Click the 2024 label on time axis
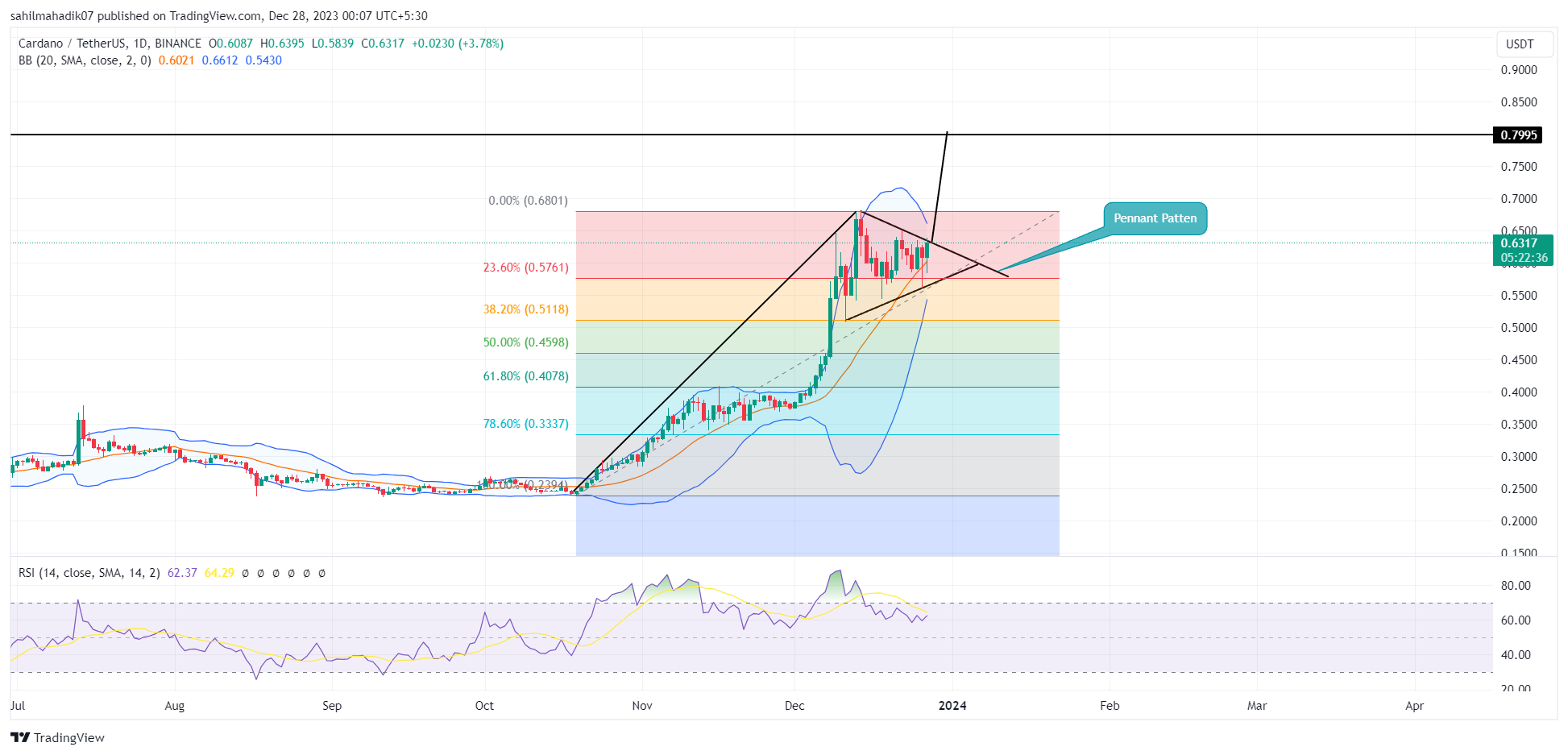Screen dimensions: 1568x755 pyautogui.click(x=952, y=706)
